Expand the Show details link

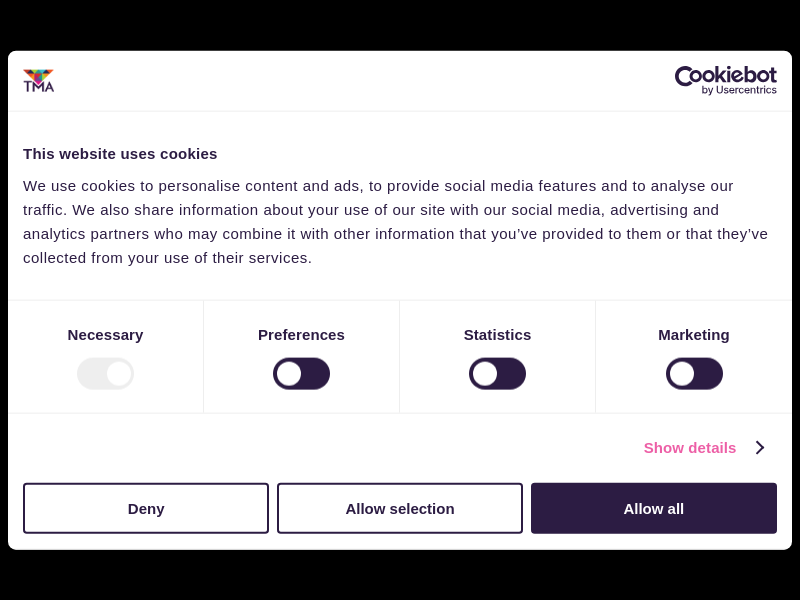tap(690, 448)
